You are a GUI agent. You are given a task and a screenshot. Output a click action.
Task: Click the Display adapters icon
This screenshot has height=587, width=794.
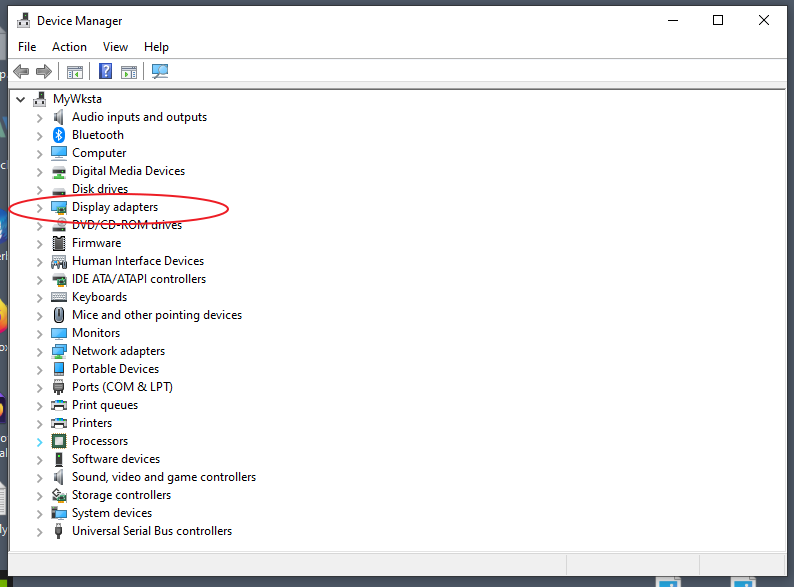point(59,207)
